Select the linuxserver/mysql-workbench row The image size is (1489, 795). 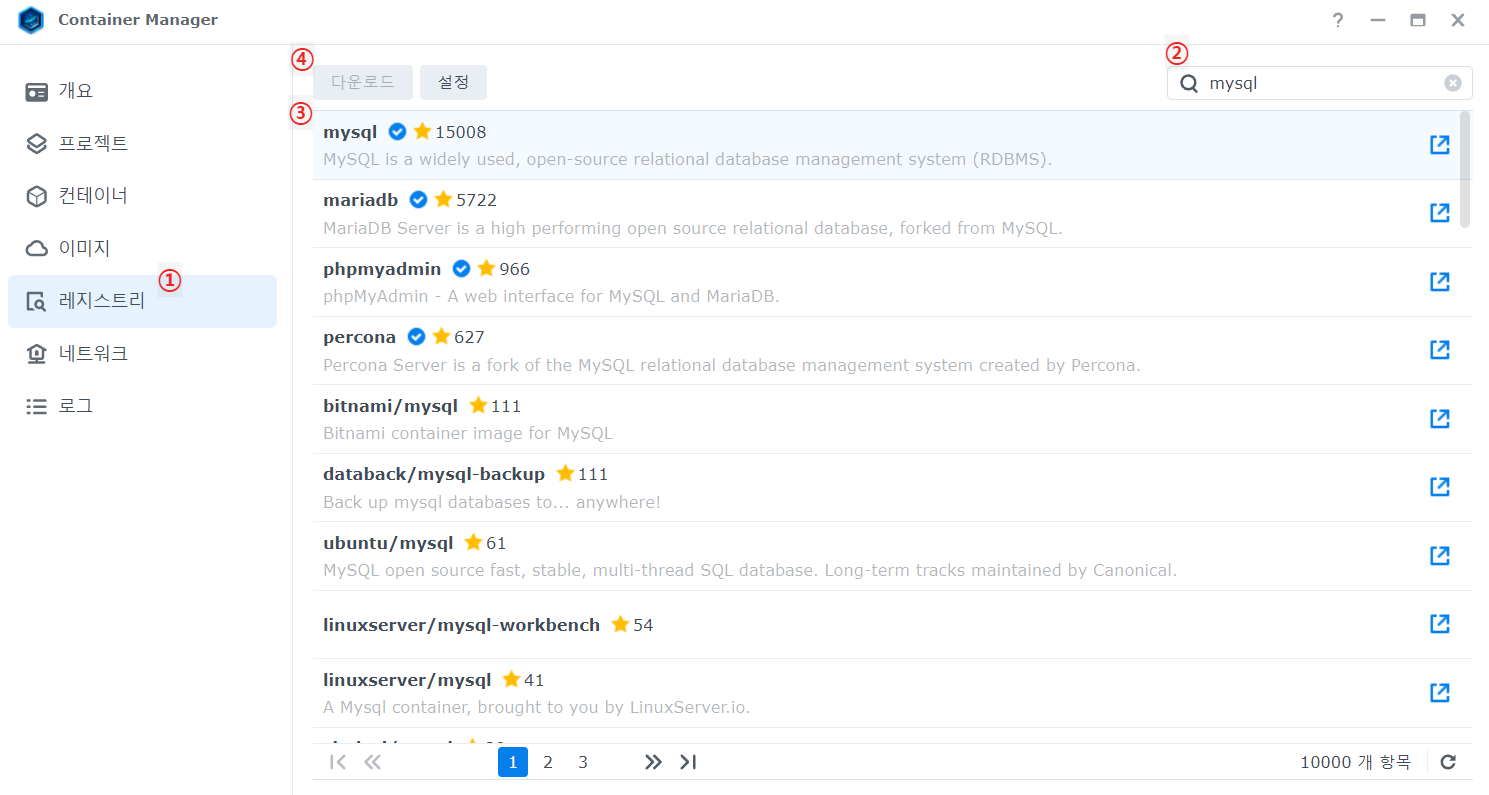(x=892, y=625)
